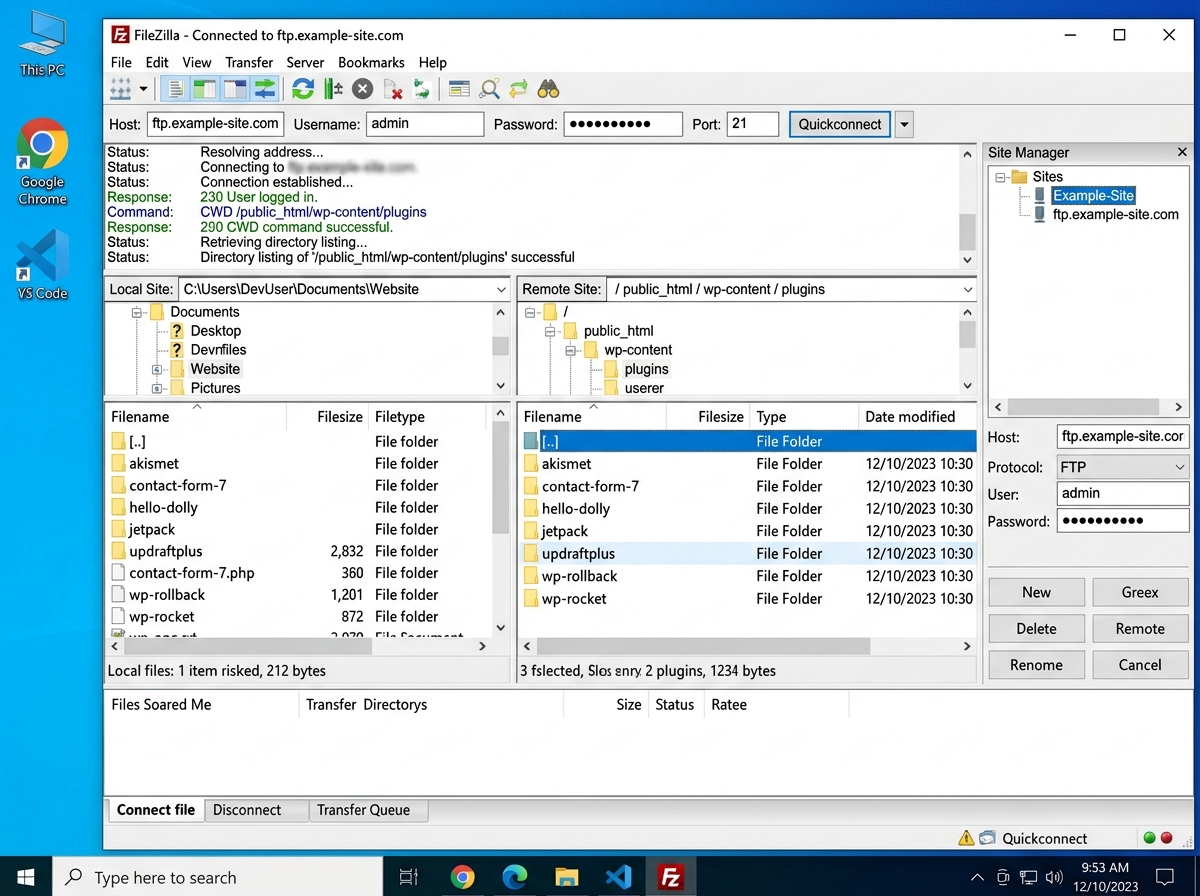1200x896 pixels.
Task: Collapse the Documents node in local tree
Action: (x=138, y=312)
